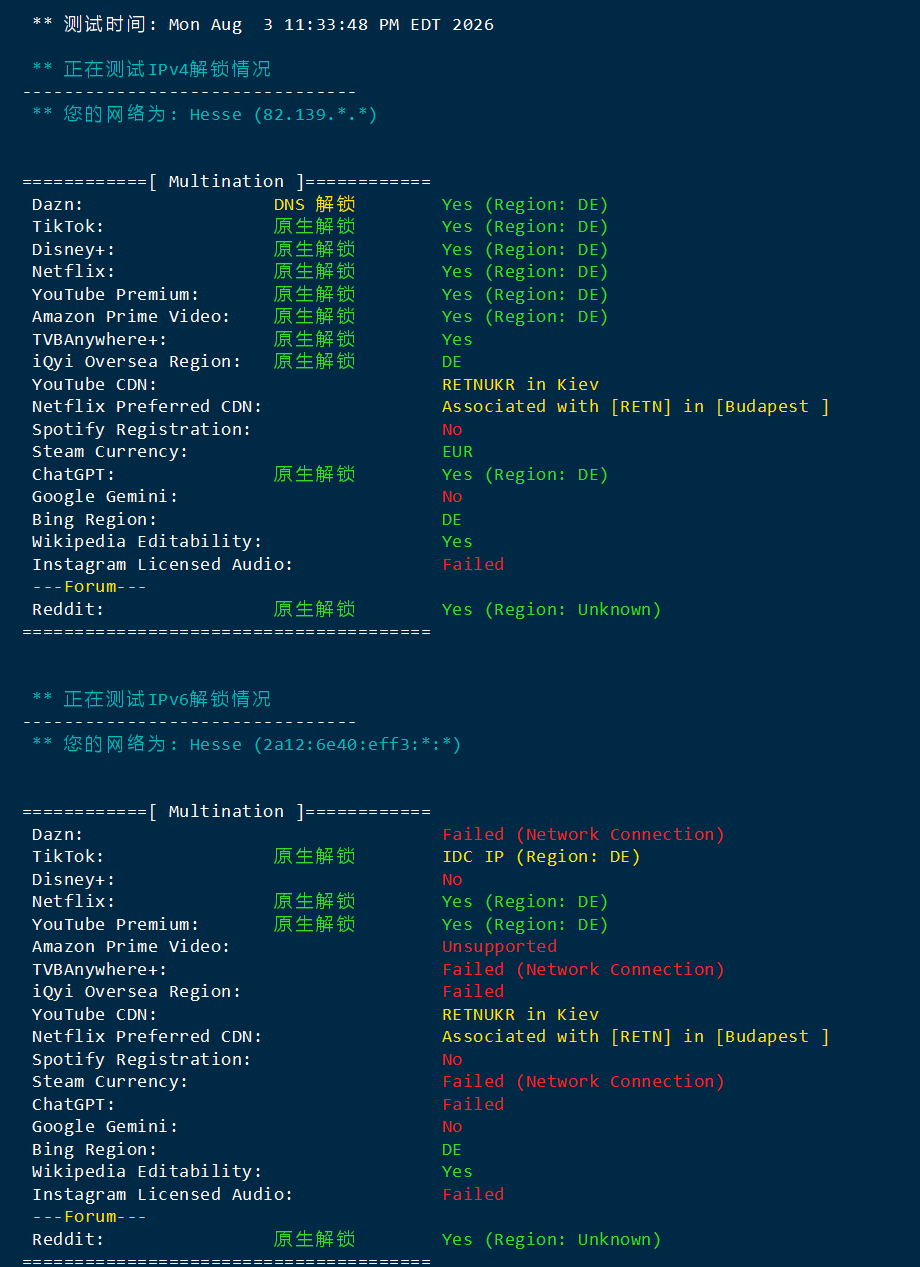Click the IPv4 Multination section header
The image size is (920, 1267).
[x=226, y=182]
